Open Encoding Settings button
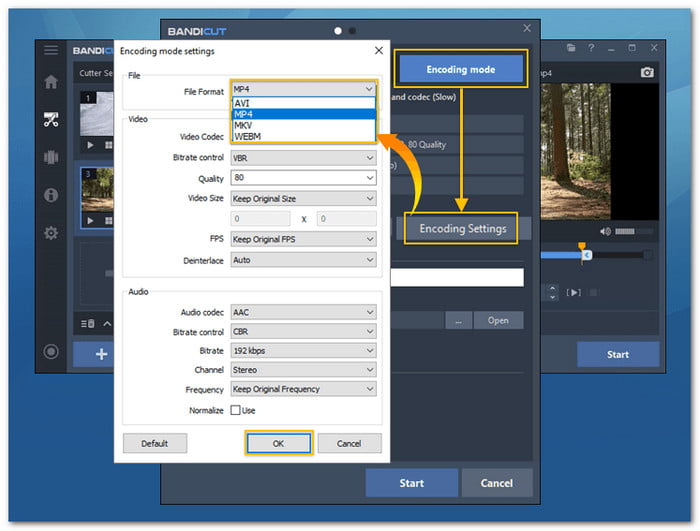The width and height of the screenshot is (700, 531). point(462,229)
